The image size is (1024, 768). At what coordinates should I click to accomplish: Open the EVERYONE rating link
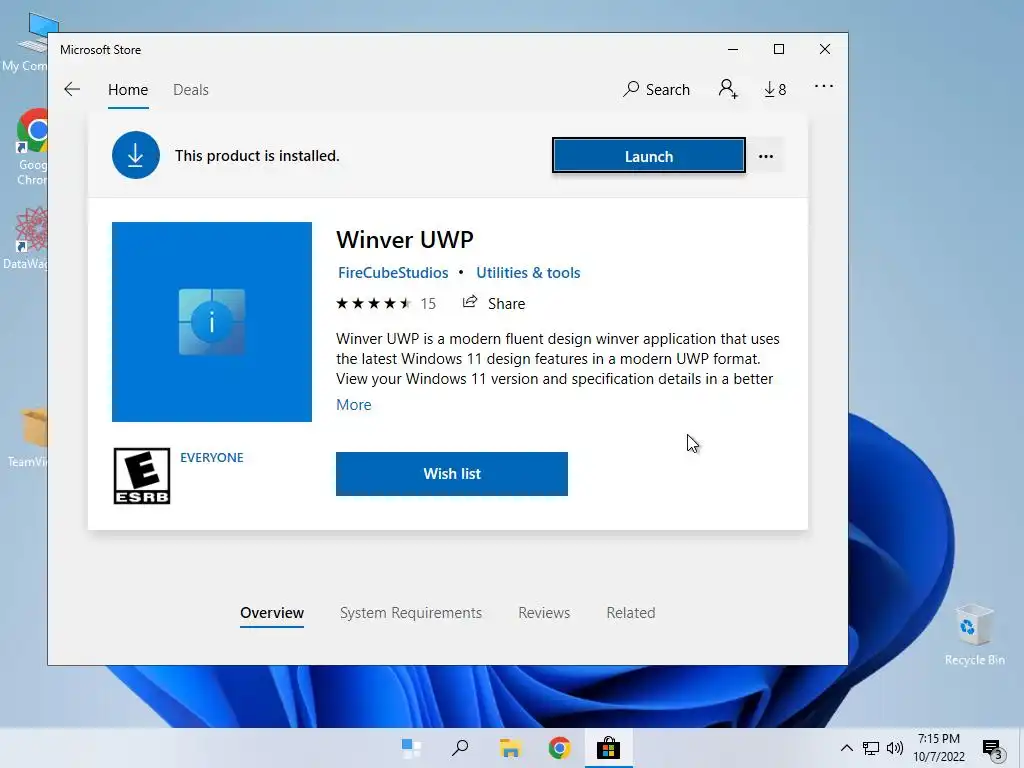[212, 458]
